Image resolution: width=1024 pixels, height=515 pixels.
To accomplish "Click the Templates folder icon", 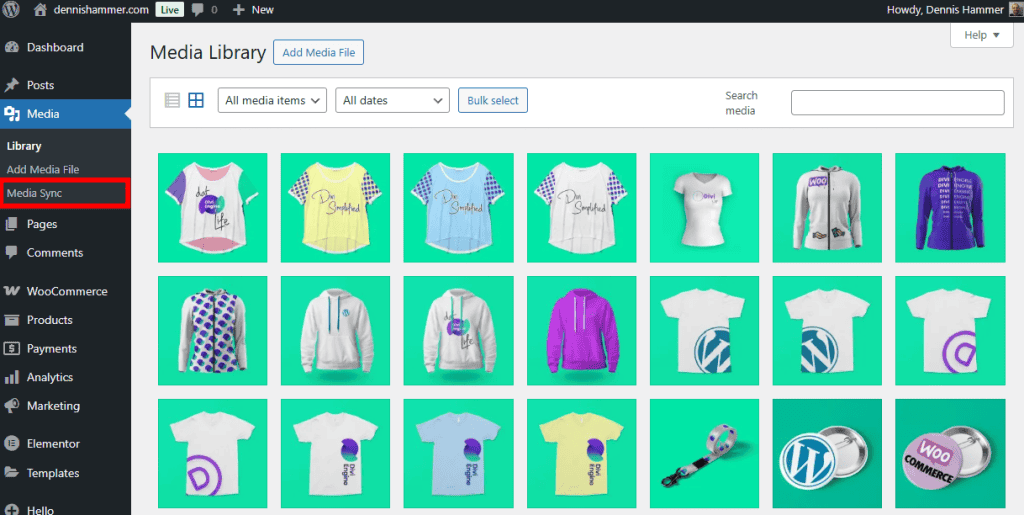I will pos(11,473).
